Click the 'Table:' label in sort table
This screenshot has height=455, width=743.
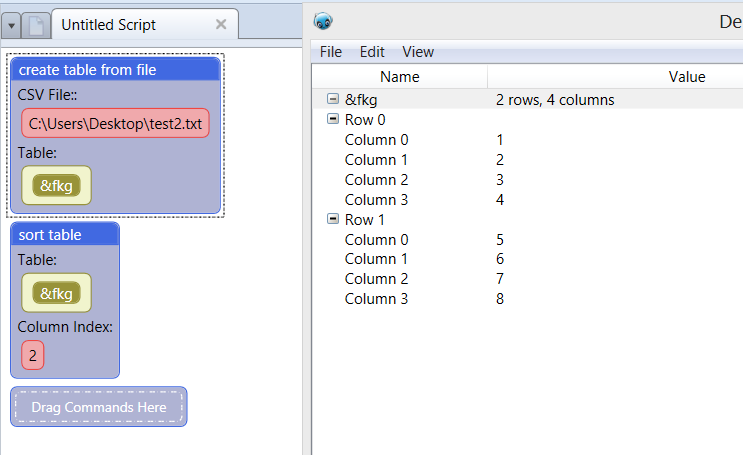point(37,260)
